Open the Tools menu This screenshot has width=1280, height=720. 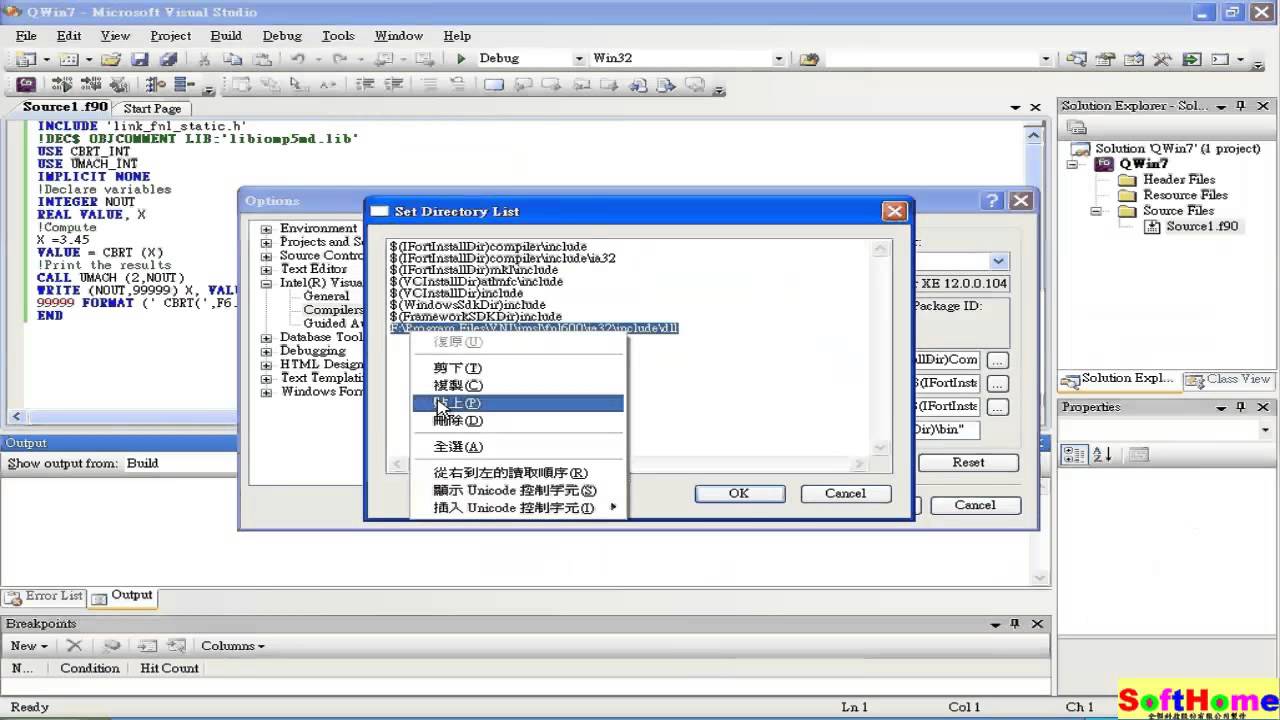point(338,35)
